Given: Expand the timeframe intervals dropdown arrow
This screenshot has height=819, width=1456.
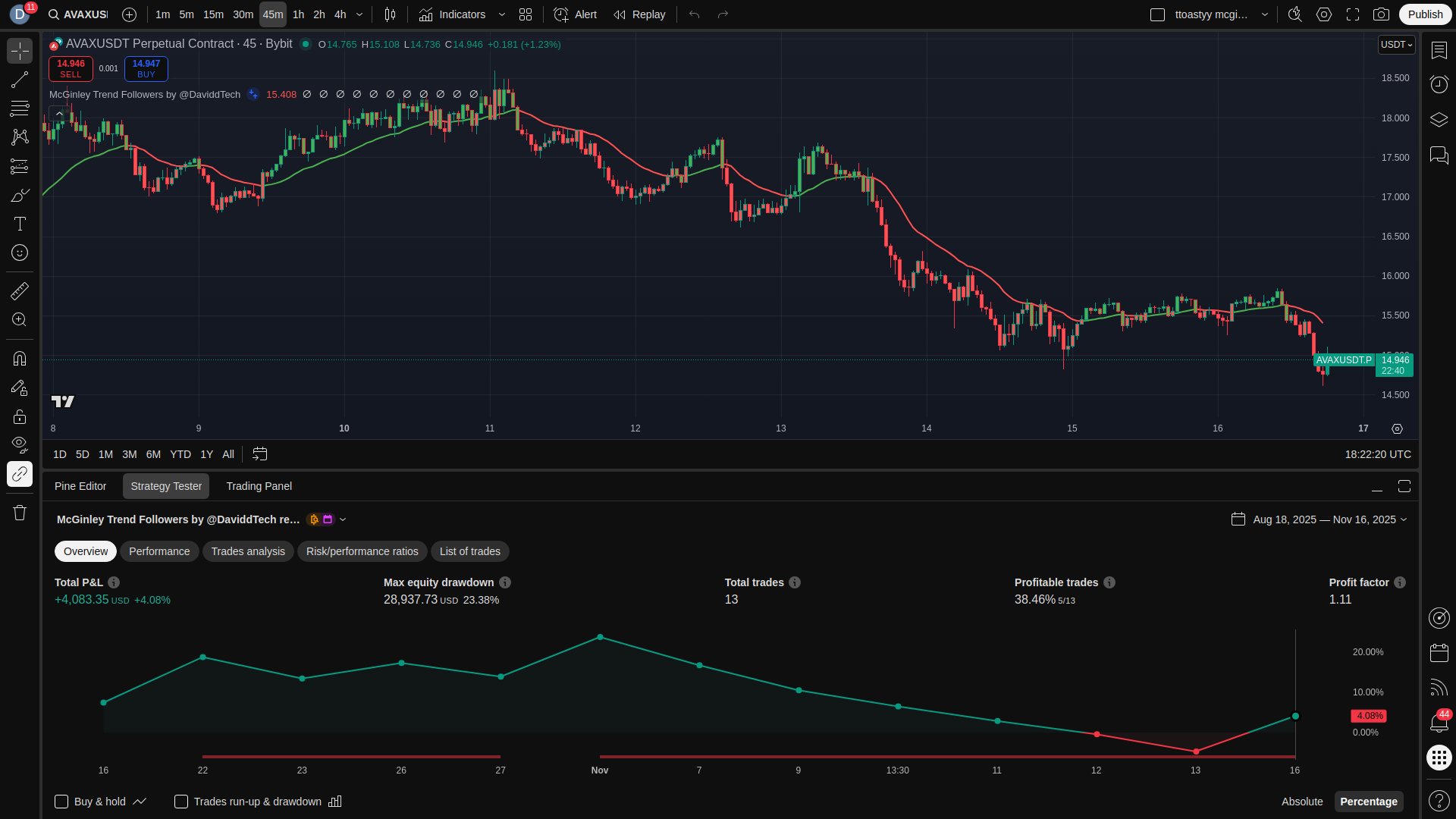Looking at the screenshot, I should [359, 14].
